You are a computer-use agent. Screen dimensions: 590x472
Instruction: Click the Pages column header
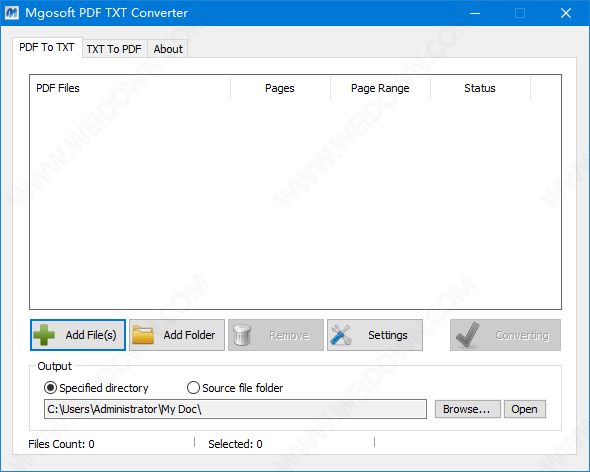pyautogui.click(x=280, y=88)
